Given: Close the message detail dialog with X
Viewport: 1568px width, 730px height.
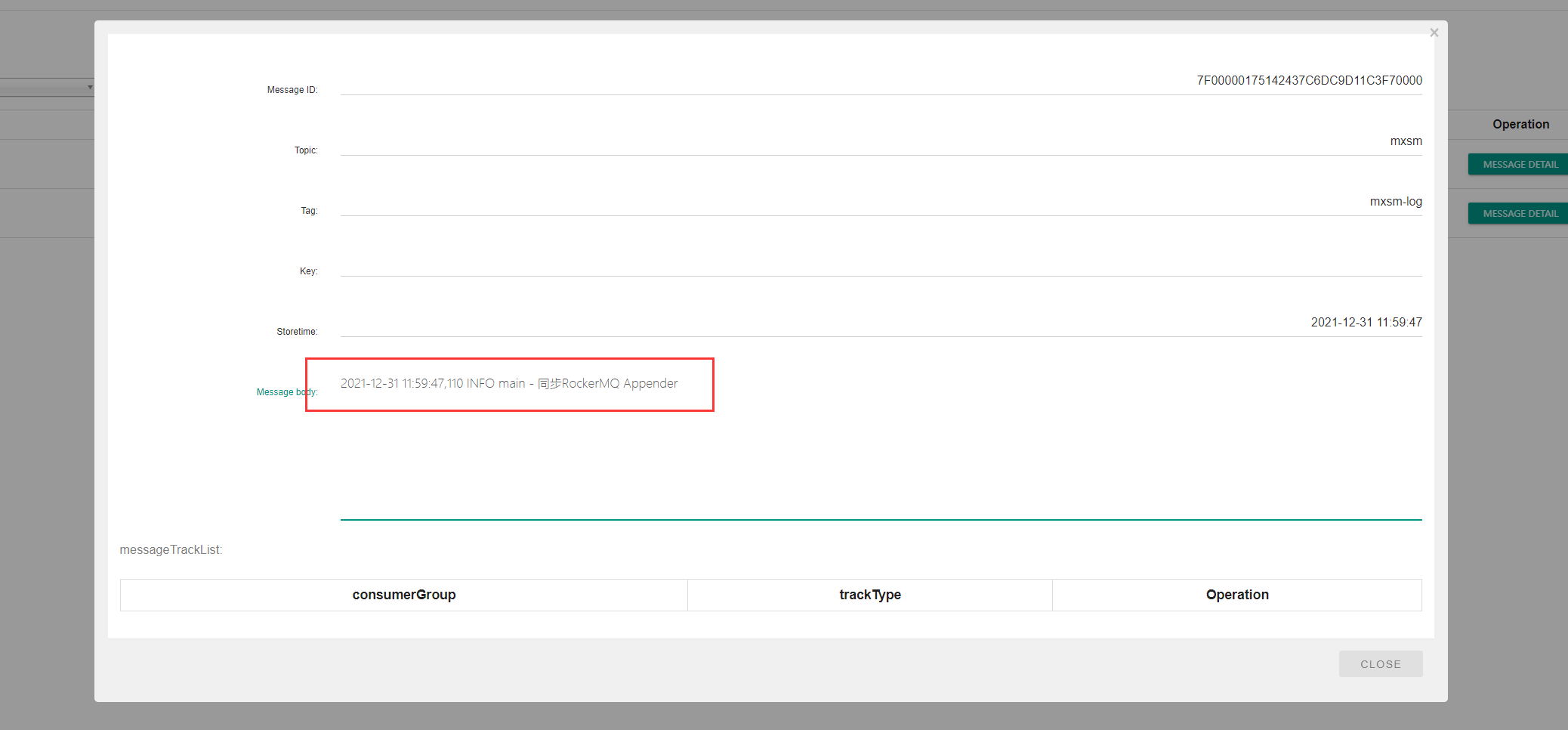Looking at the screenshot, I should click(x=1434, y=32).
